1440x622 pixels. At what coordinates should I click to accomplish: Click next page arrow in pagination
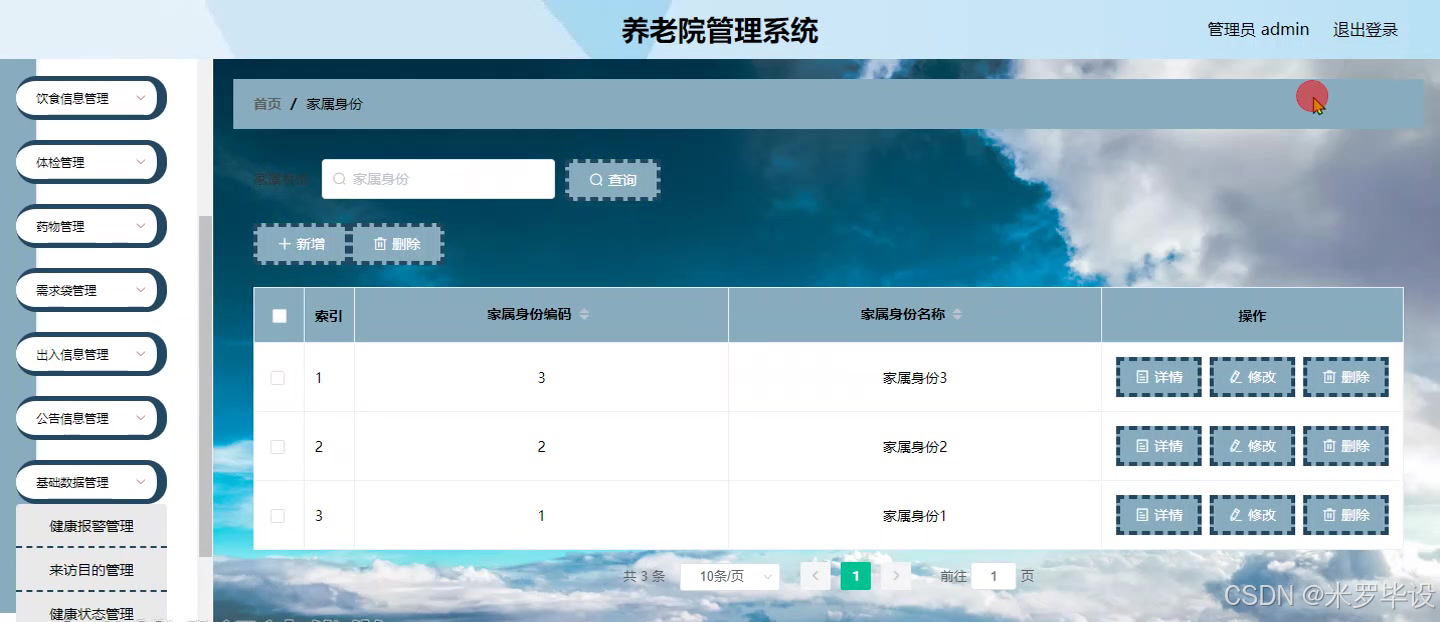[x=896, y=576]
